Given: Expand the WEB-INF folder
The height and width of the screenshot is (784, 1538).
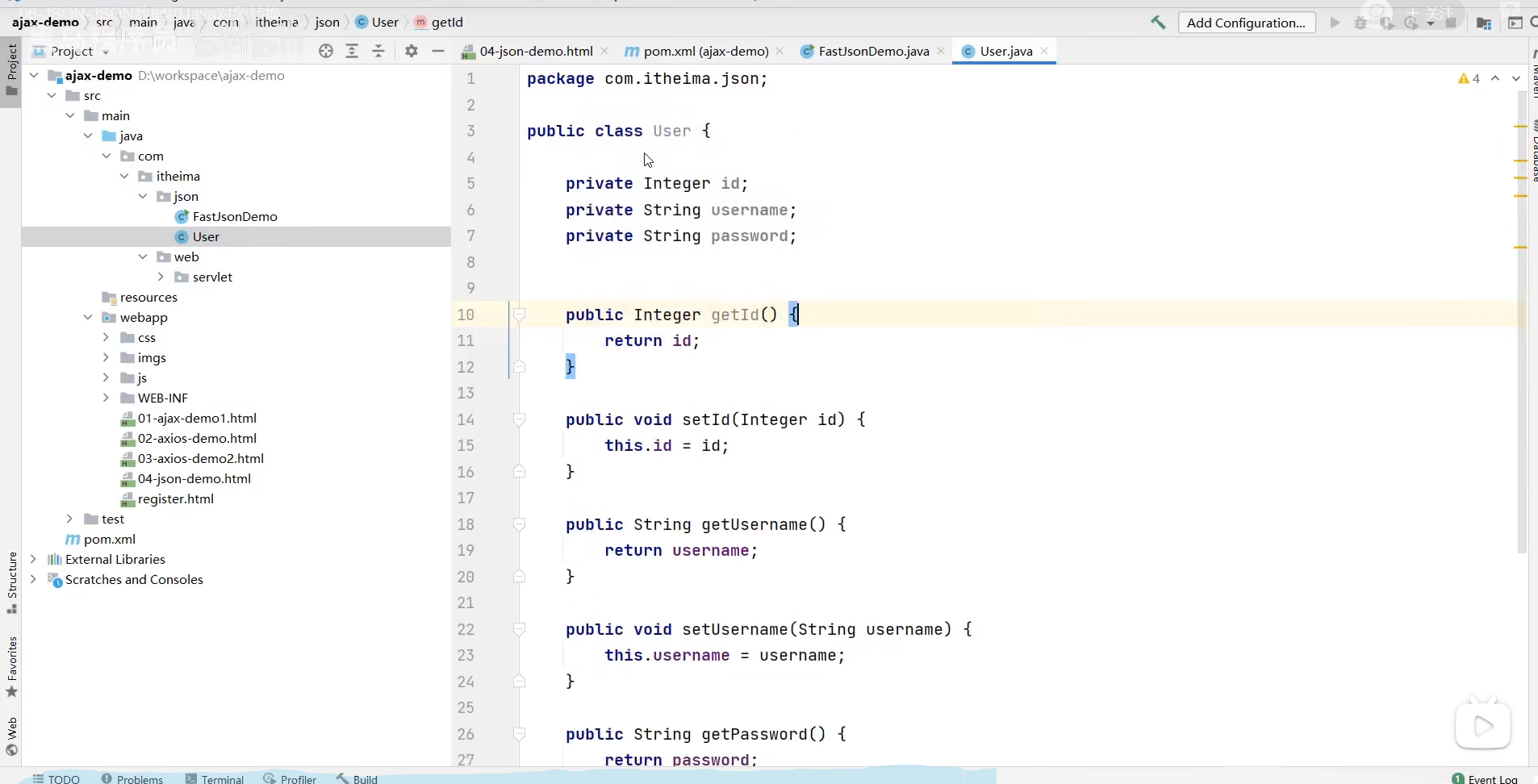Looking at the screenshot, I should tap(106, 398).
